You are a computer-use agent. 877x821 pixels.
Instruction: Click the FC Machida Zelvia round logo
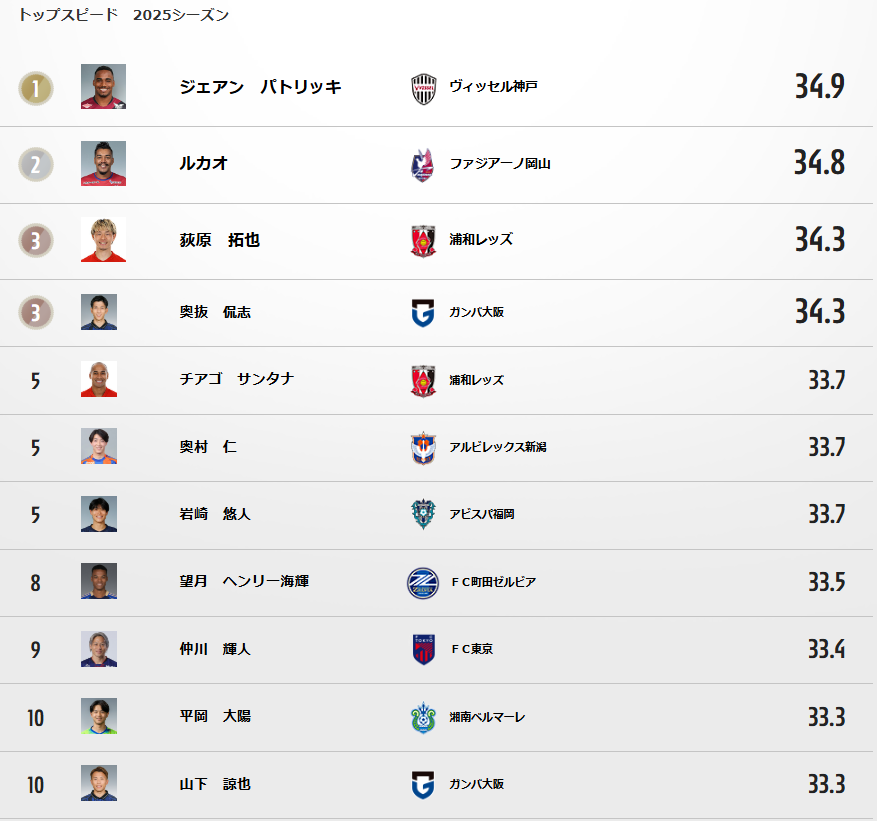click(423, 583)
